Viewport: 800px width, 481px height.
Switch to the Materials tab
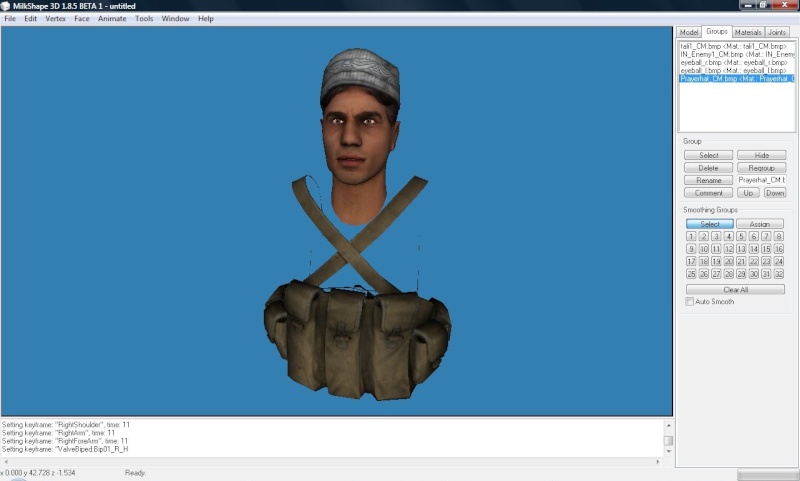click(x=748, y=32)
